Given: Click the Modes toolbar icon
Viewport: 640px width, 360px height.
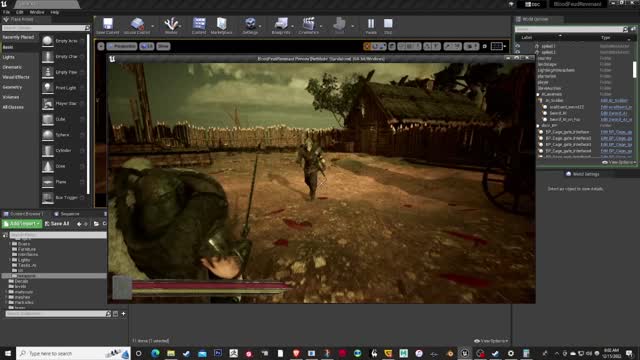Looking at the screenshot, I should [x=171, y=23].
